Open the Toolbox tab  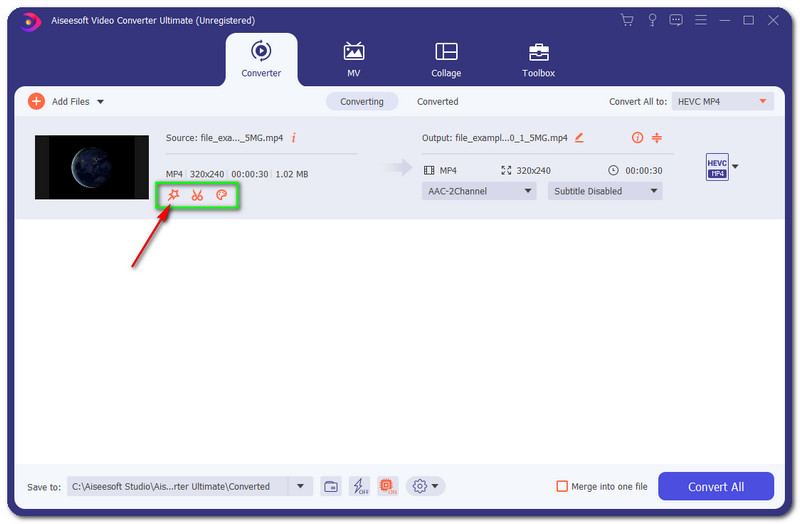(x=538, y=59)
